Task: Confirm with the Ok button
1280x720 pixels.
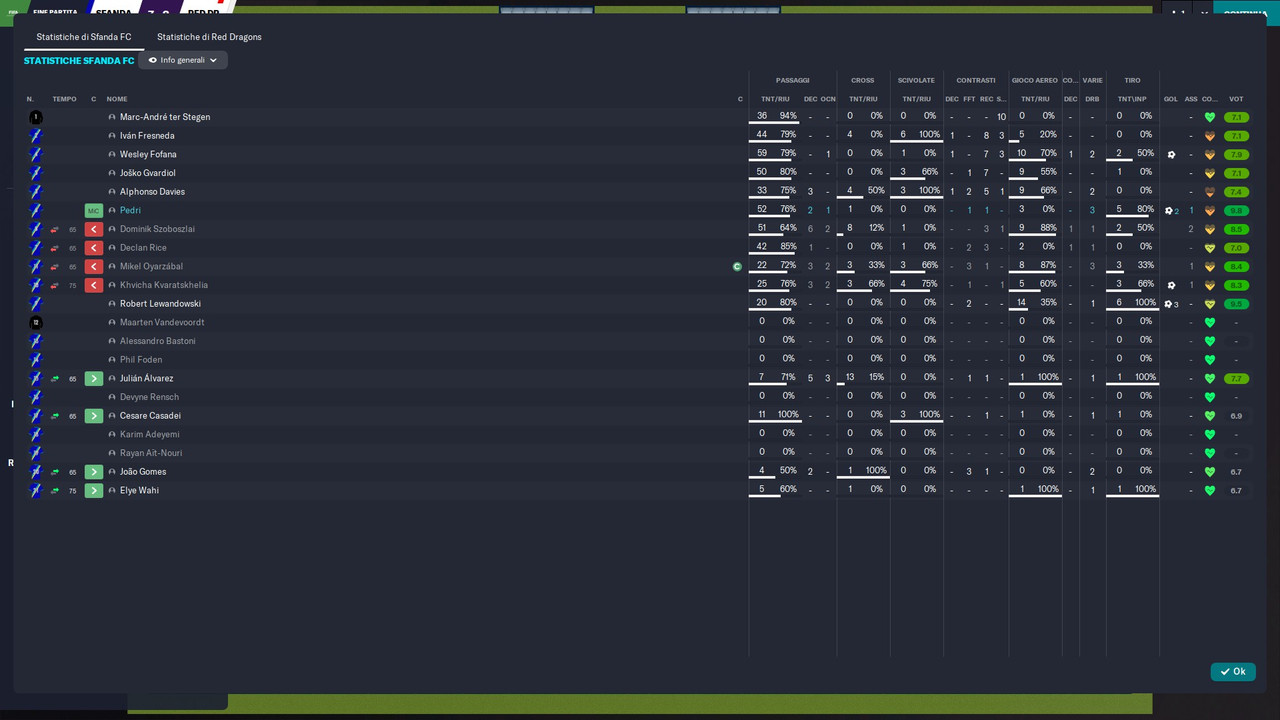Action: [1233, 672]
